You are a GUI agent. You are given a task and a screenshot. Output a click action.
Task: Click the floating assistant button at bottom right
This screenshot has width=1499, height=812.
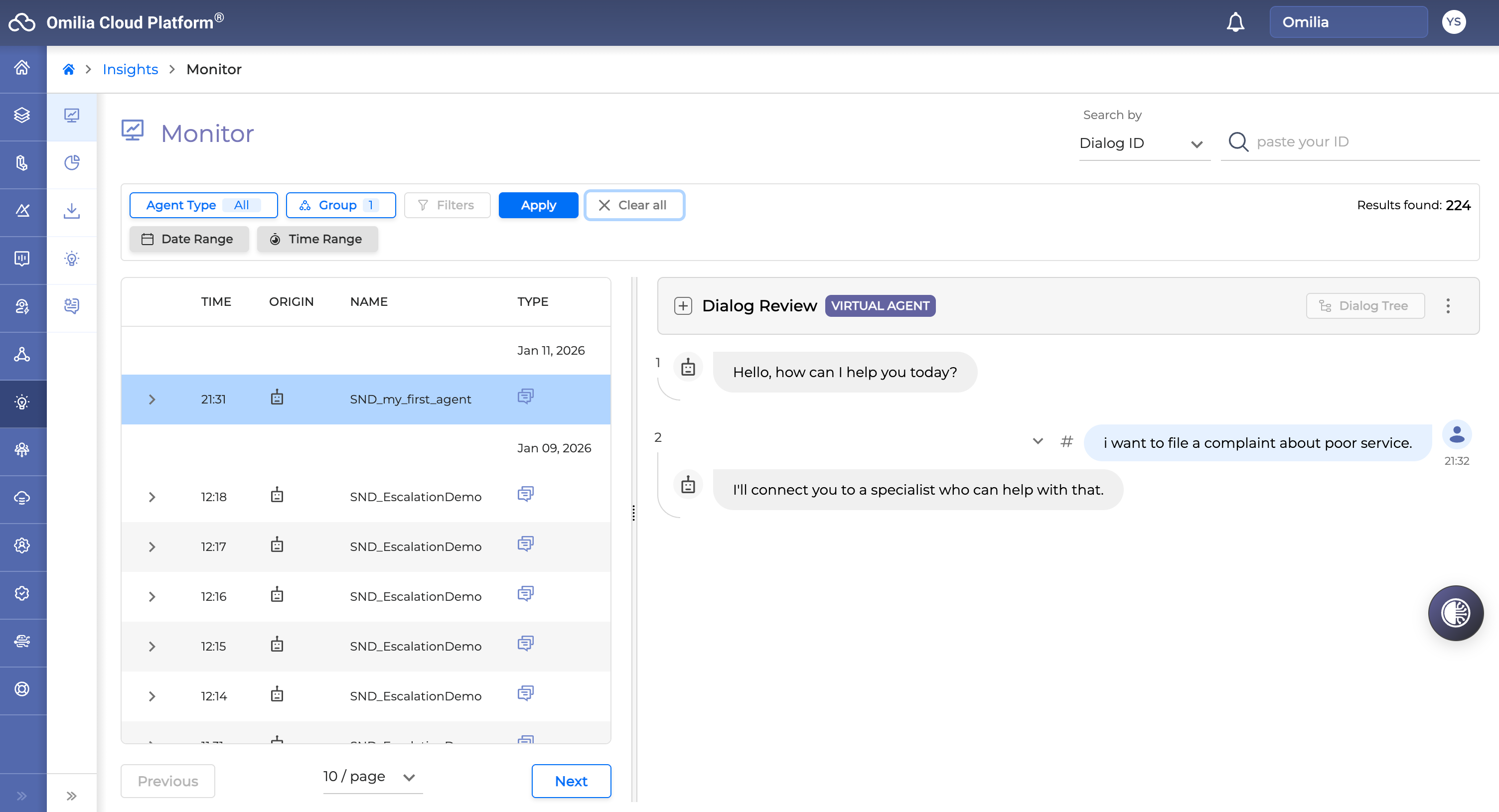click(x=1455, y=613)
